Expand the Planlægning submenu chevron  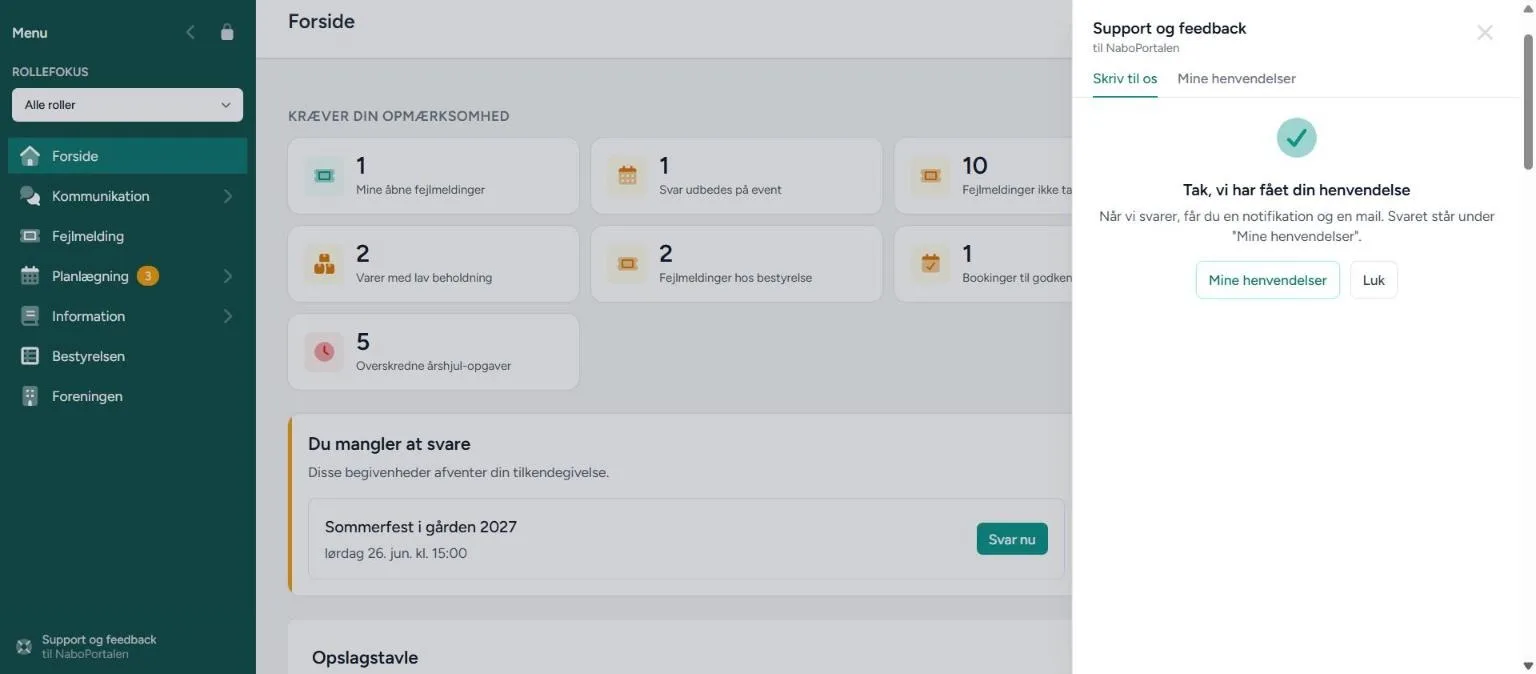(x=227, y=276)
